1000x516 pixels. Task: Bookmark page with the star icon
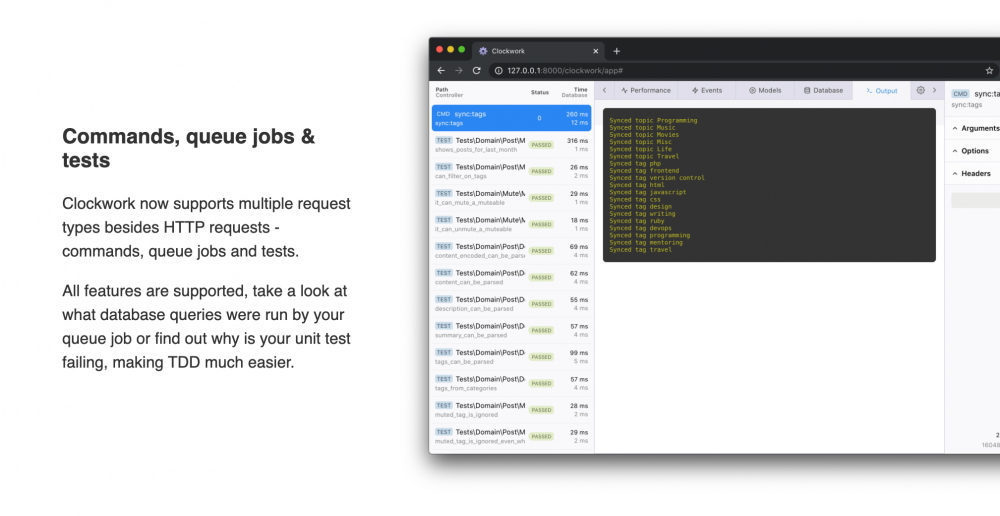(x=989, y=71)
